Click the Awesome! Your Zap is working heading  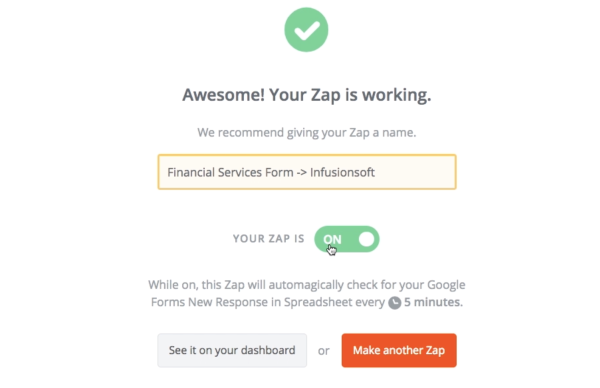pyautogui.click(x=307, y=95)
